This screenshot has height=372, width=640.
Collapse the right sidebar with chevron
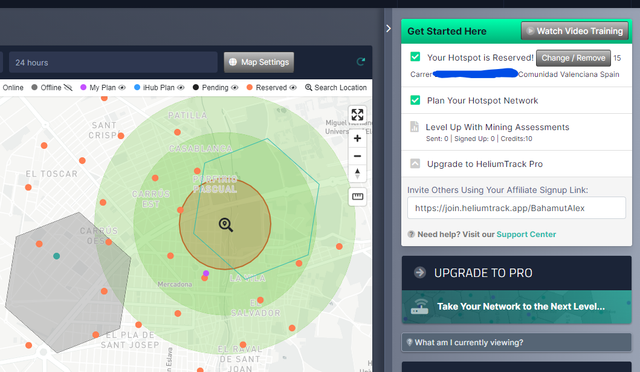388,28
